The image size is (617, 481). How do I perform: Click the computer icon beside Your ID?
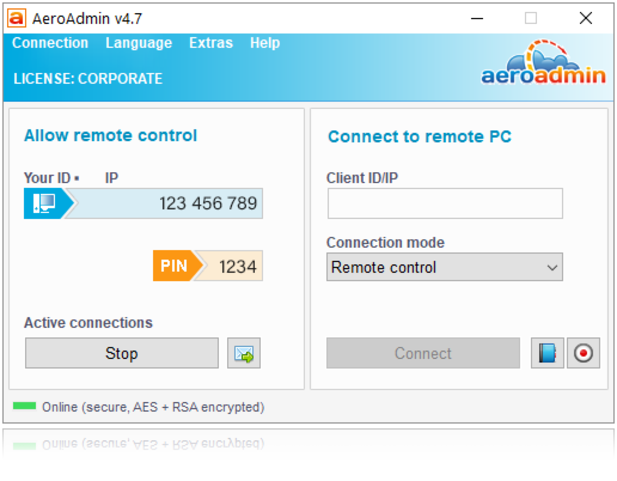[45, 203]
